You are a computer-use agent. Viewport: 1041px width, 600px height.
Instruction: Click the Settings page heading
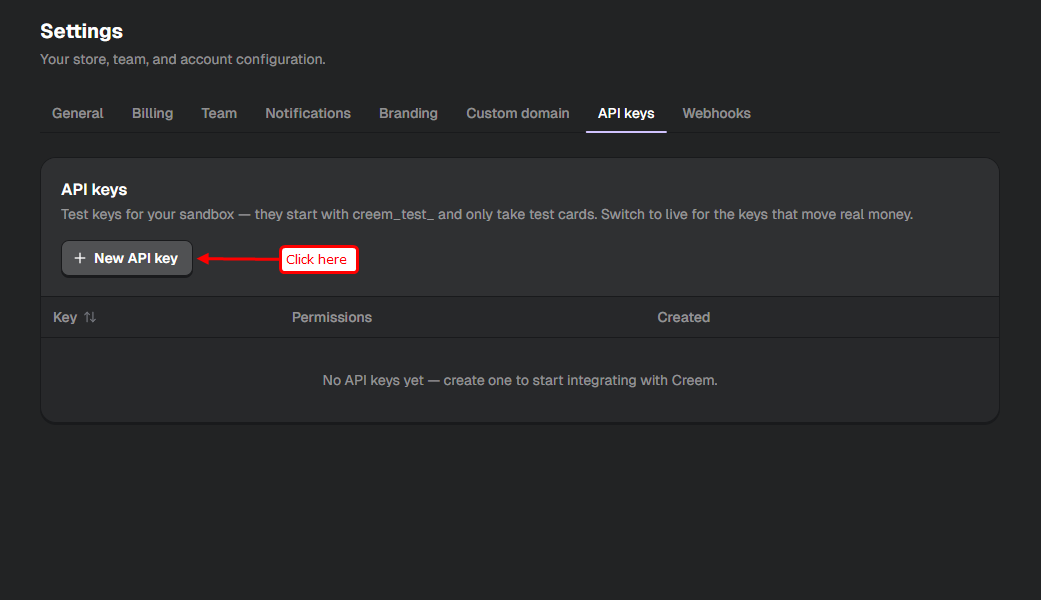click(x=82, y=31)
